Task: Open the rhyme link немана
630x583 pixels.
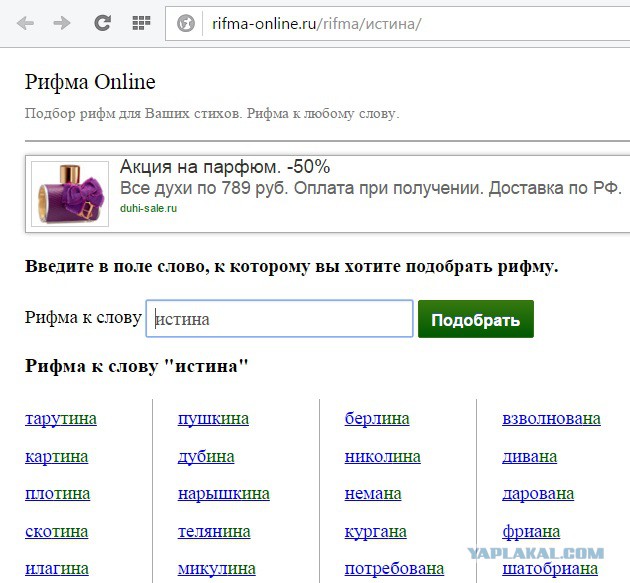Action: (373, 494)
